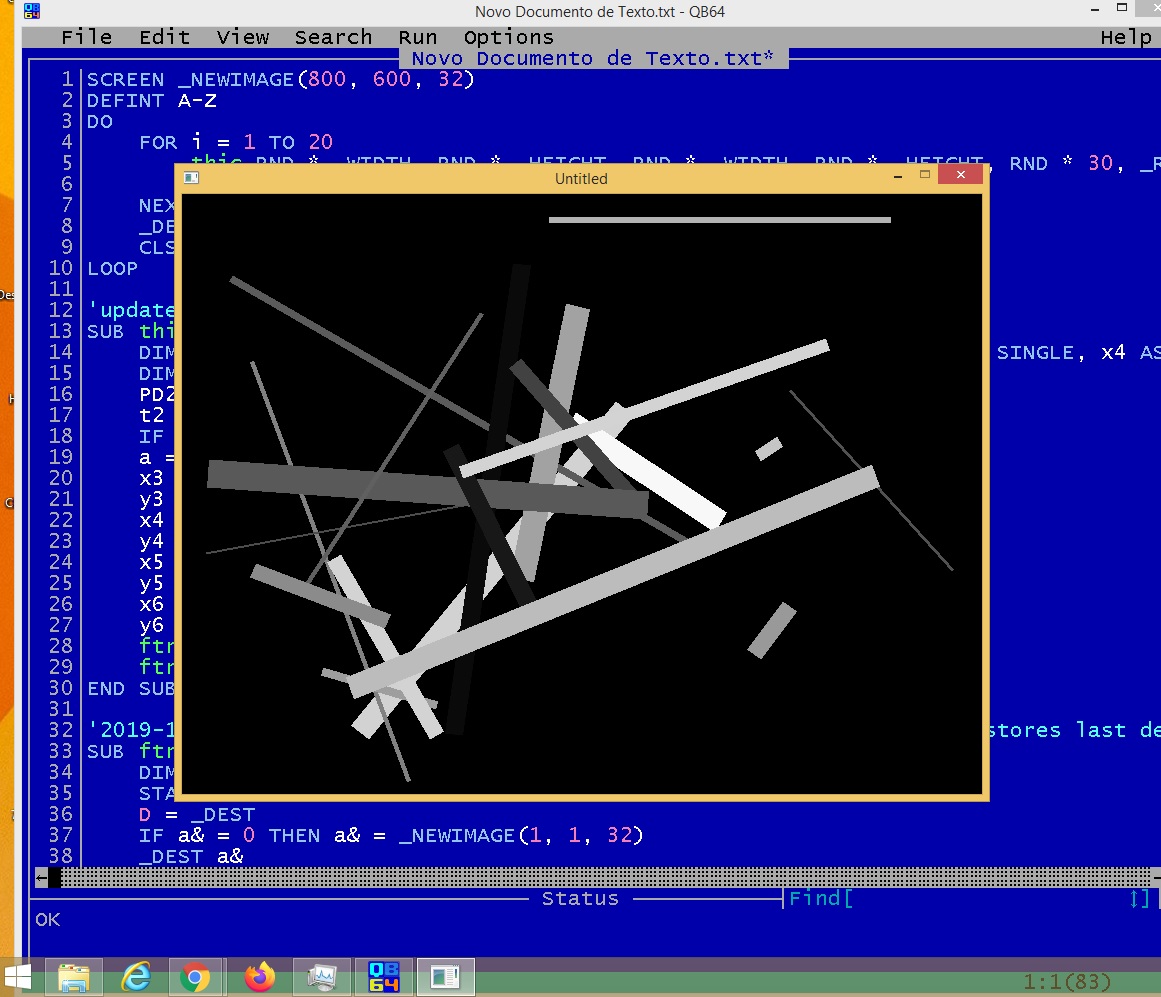Screen dimensions: 1161x997
Task: Click the QB64 title bar app icon
Action: click(x=34, y=12)
